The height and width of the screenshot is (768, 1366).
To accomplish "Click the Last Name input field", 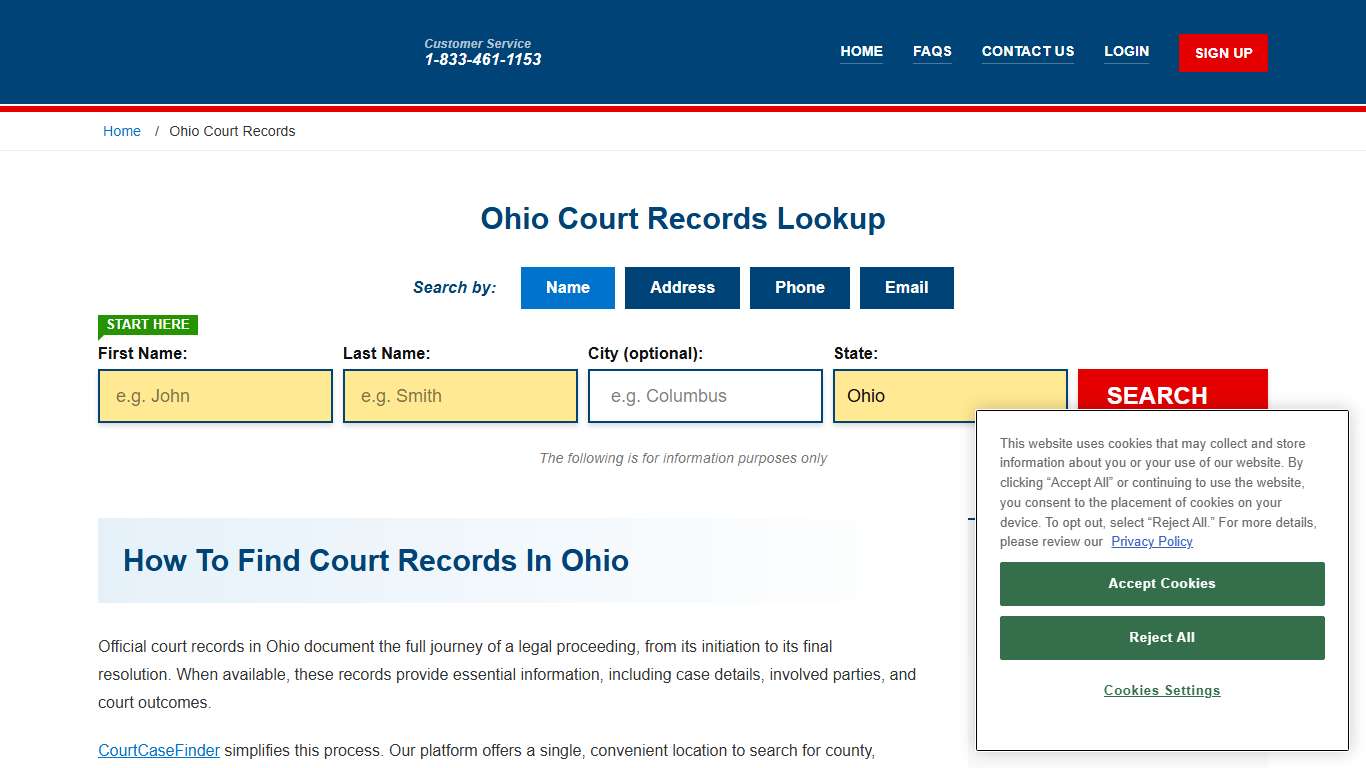I will [459, 395].
